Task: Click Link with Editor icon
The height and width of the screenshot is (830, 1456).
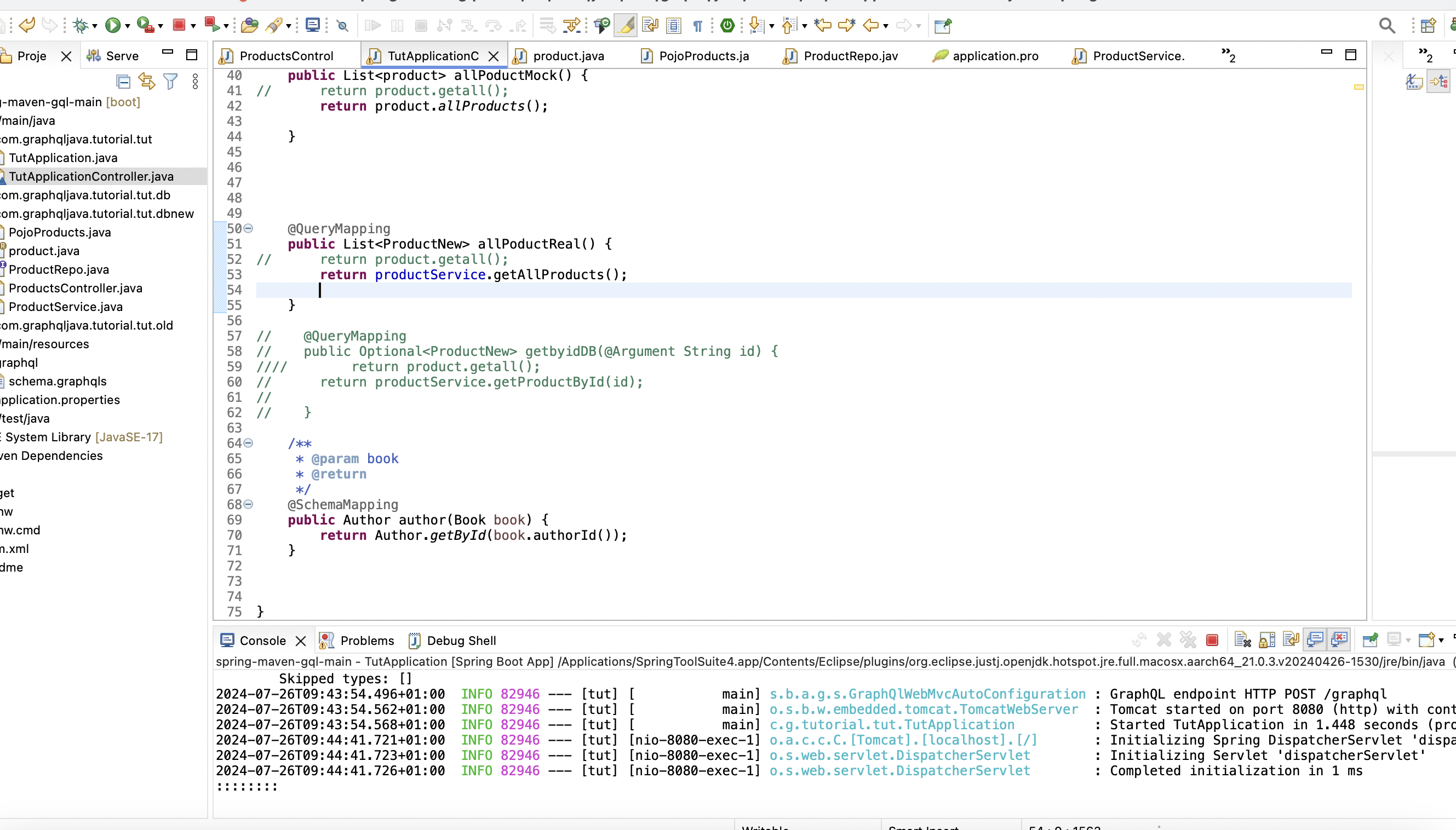Action: pos(147,82)
